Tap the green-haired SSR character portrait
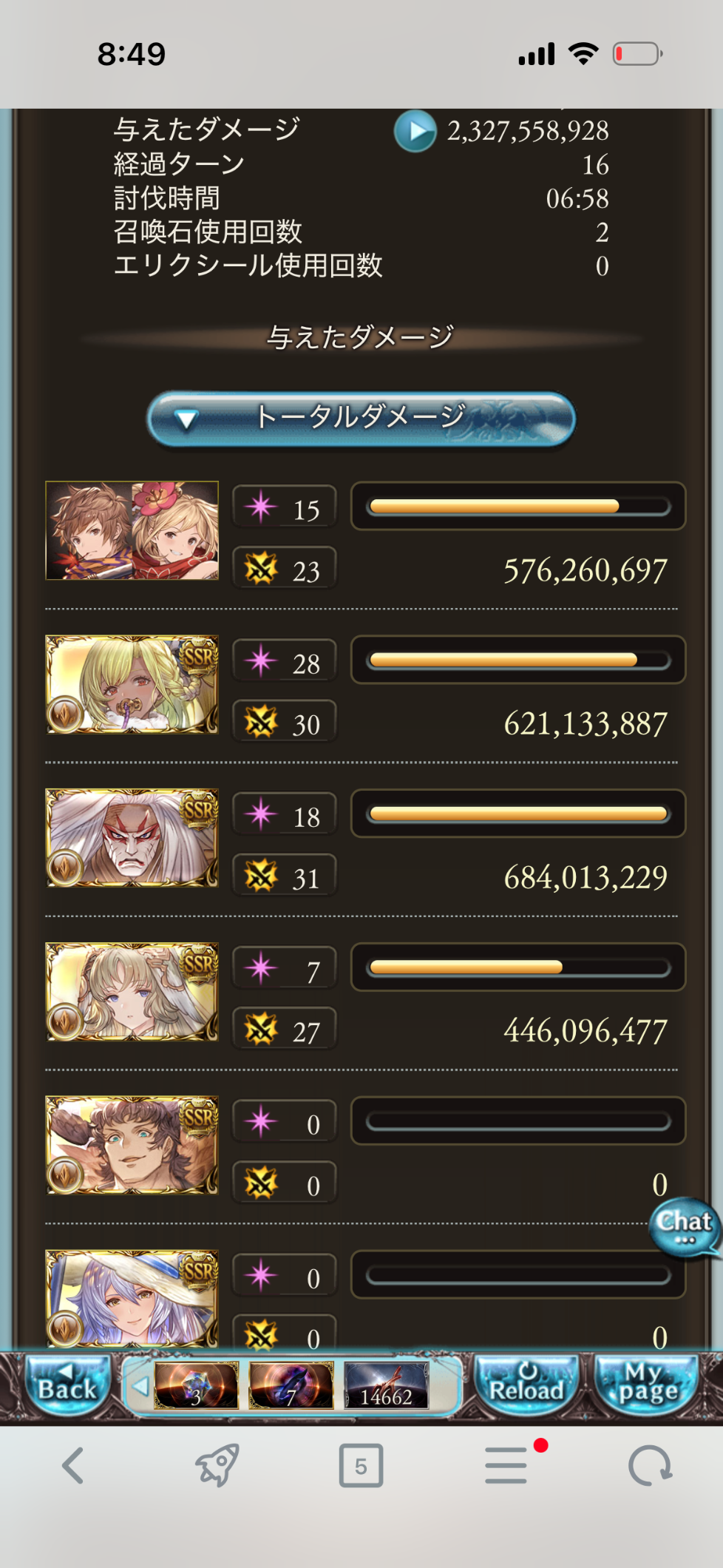Image resolution: width=723 pixels, height=1568 pixels. (x=132, y=684)
